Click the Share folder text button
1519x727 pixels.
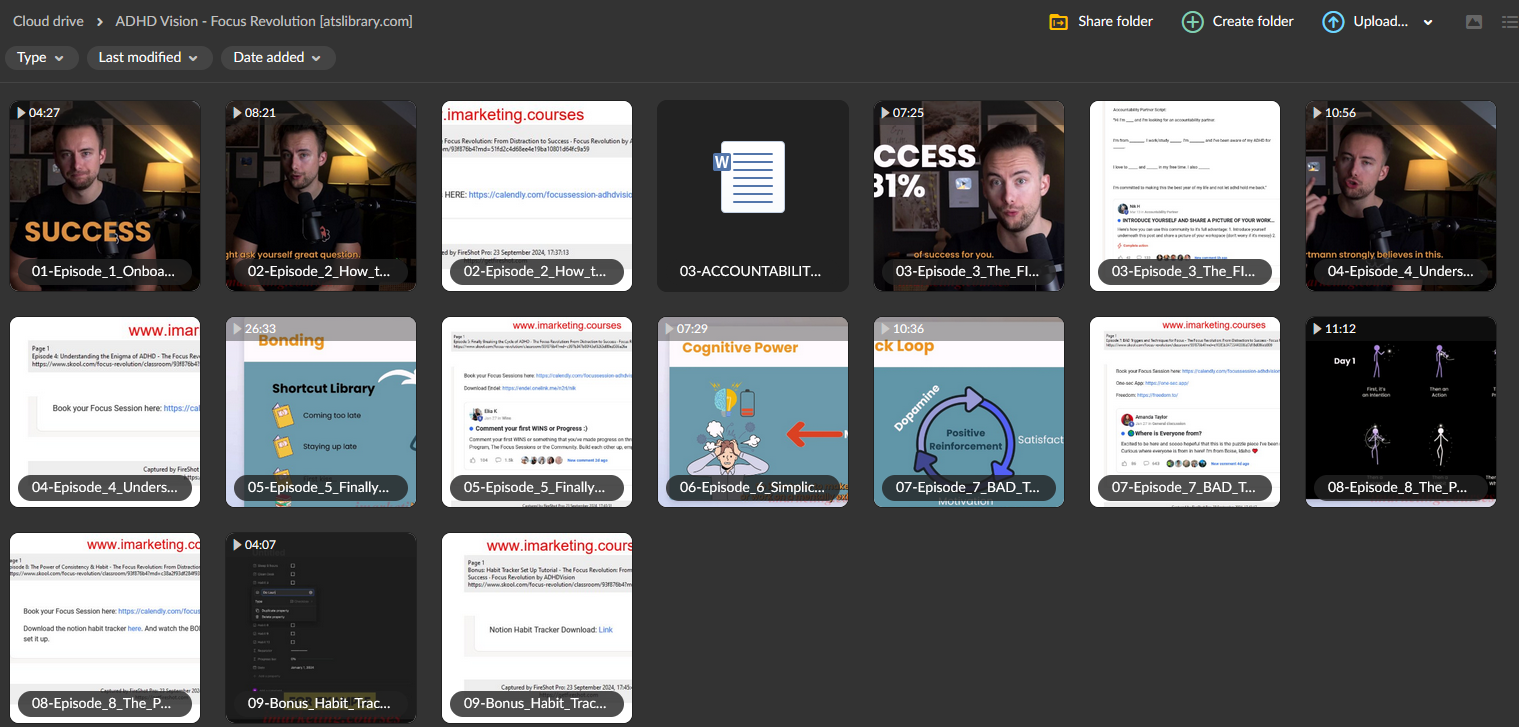pyautogui.click(x=1115, y=21)
